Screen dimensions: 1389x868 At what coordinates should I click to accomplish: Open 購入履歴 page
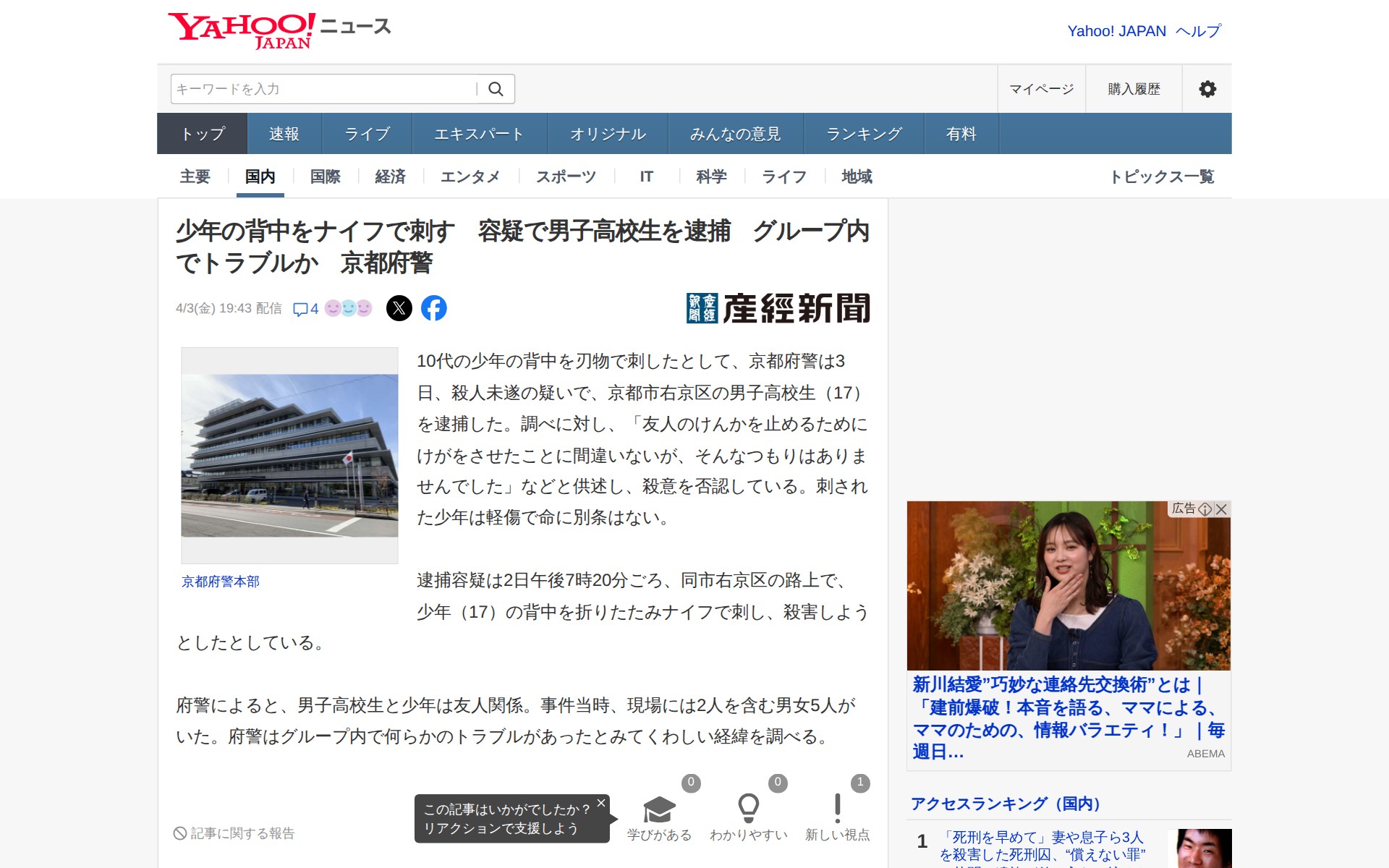[x=1134, y=89]
